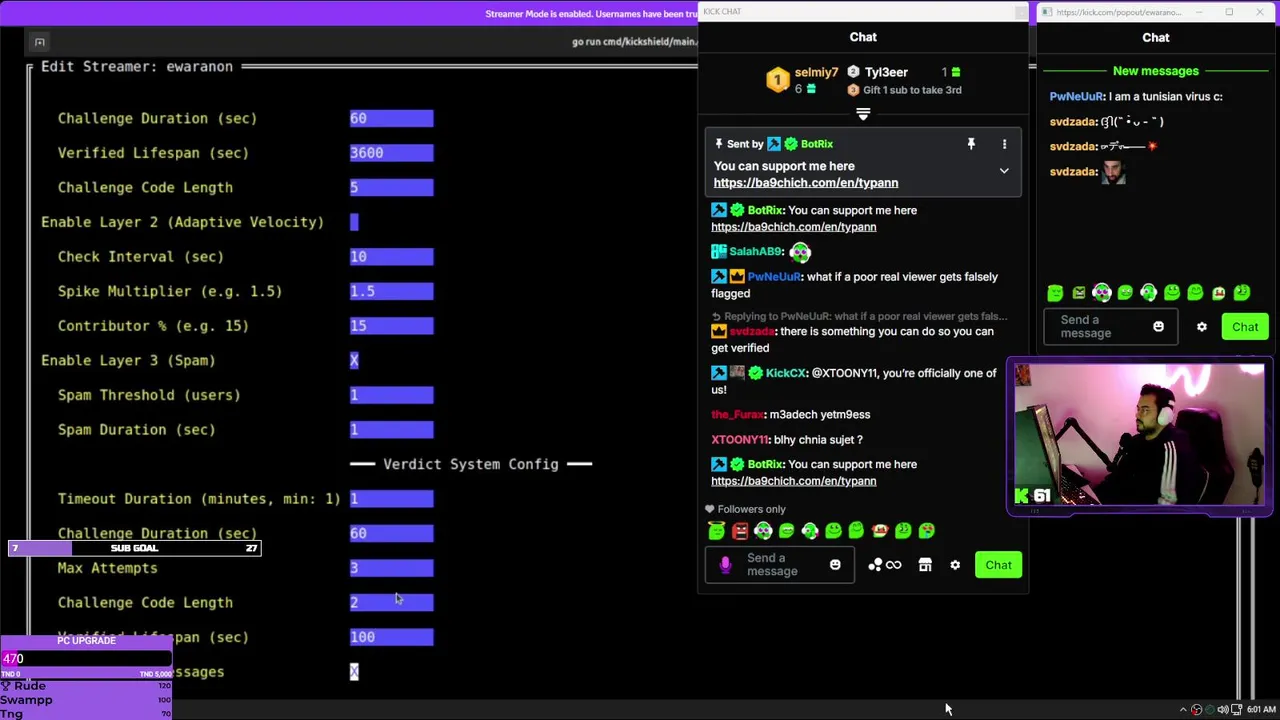This screenshot has width=1280, height=720.
Task: Click the SUB GOAL progress bar overlay
Action: coord(135,548)
